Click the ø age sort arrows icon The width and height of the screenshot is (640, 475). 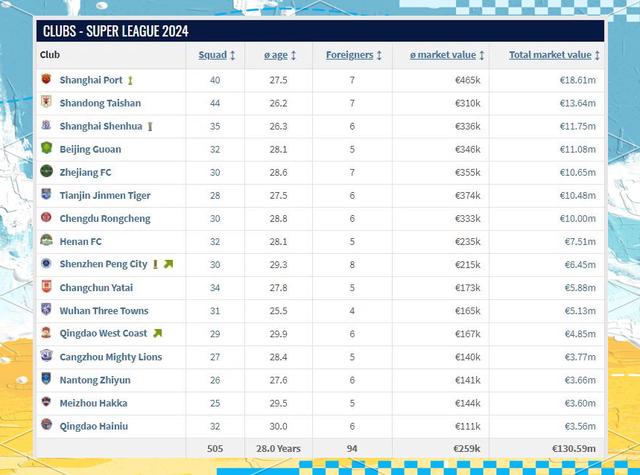(x=293, y=55)
